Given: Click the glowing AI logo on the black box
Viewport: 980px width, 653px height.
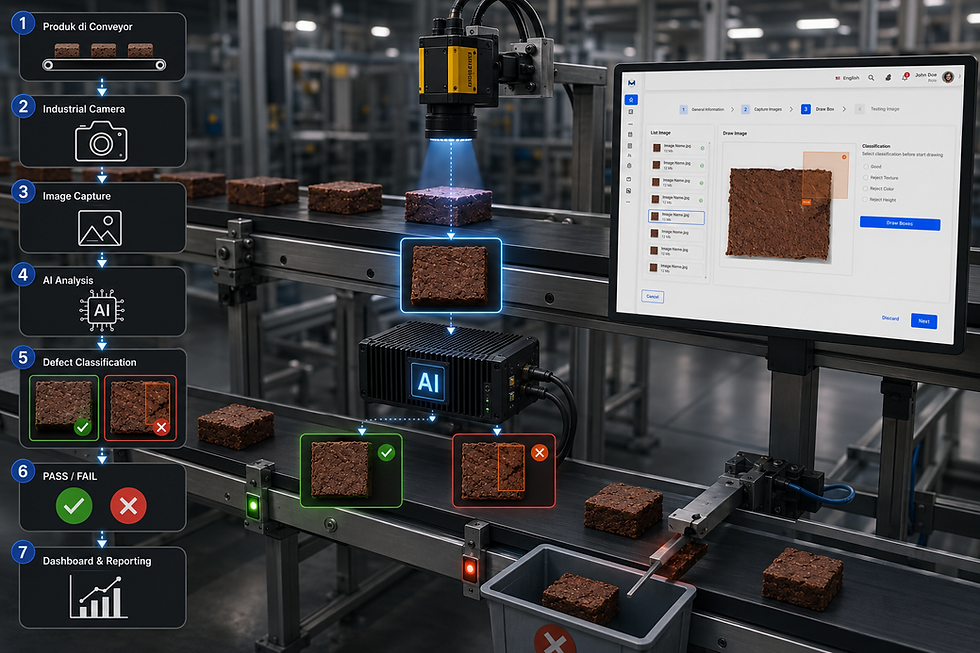Looking at the screenshot, I should click(x=429, y=382).
